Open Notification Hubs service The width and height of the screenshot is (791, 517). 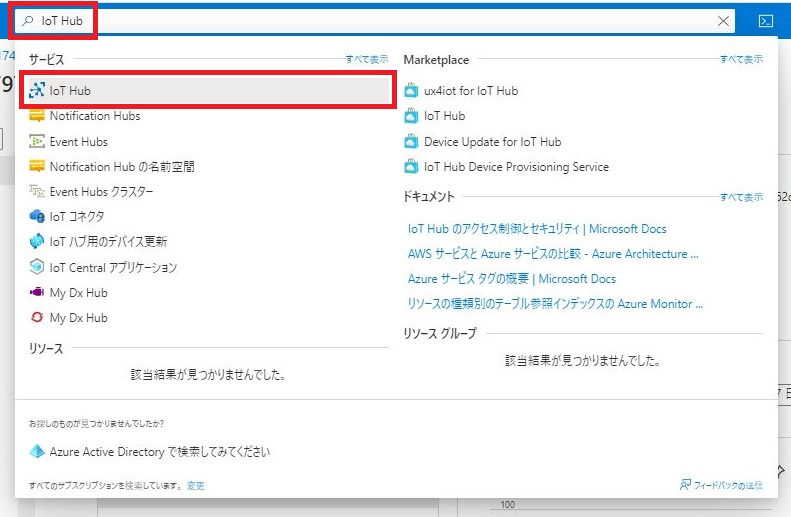point(95,116)
